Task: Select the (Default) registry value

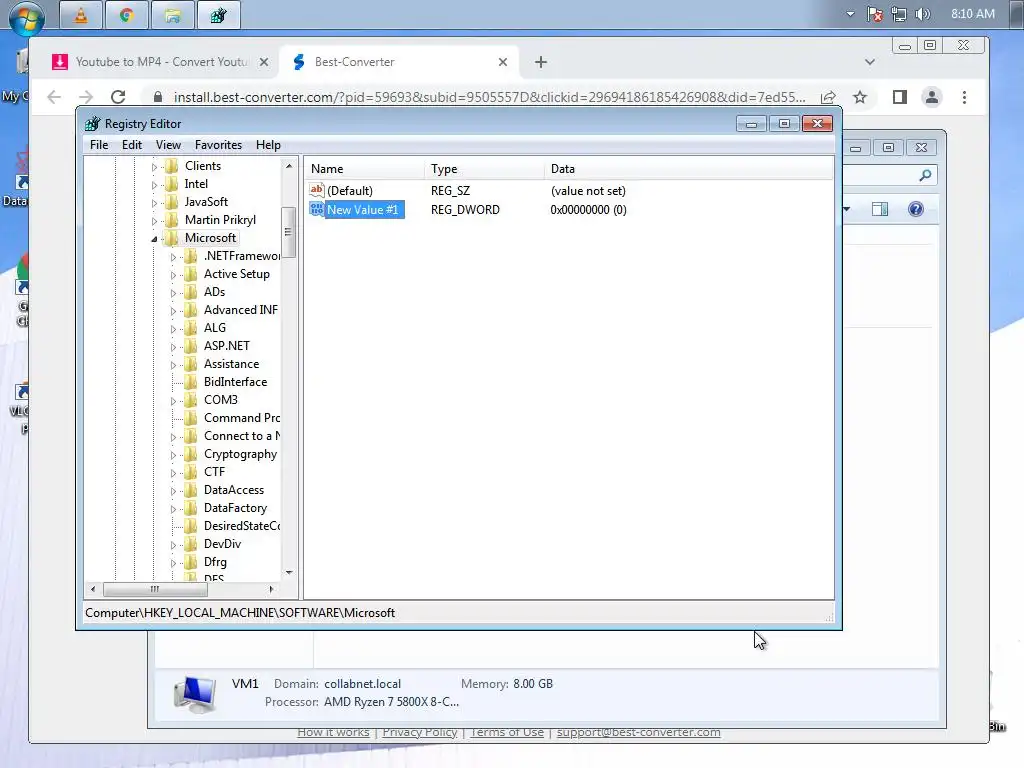Action: 349,191
